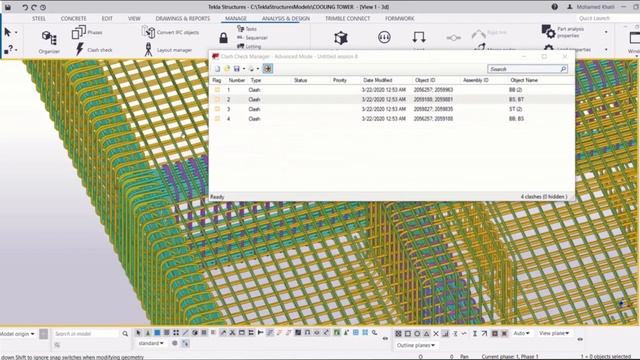Open undo history clock icon

pos(43,7)
